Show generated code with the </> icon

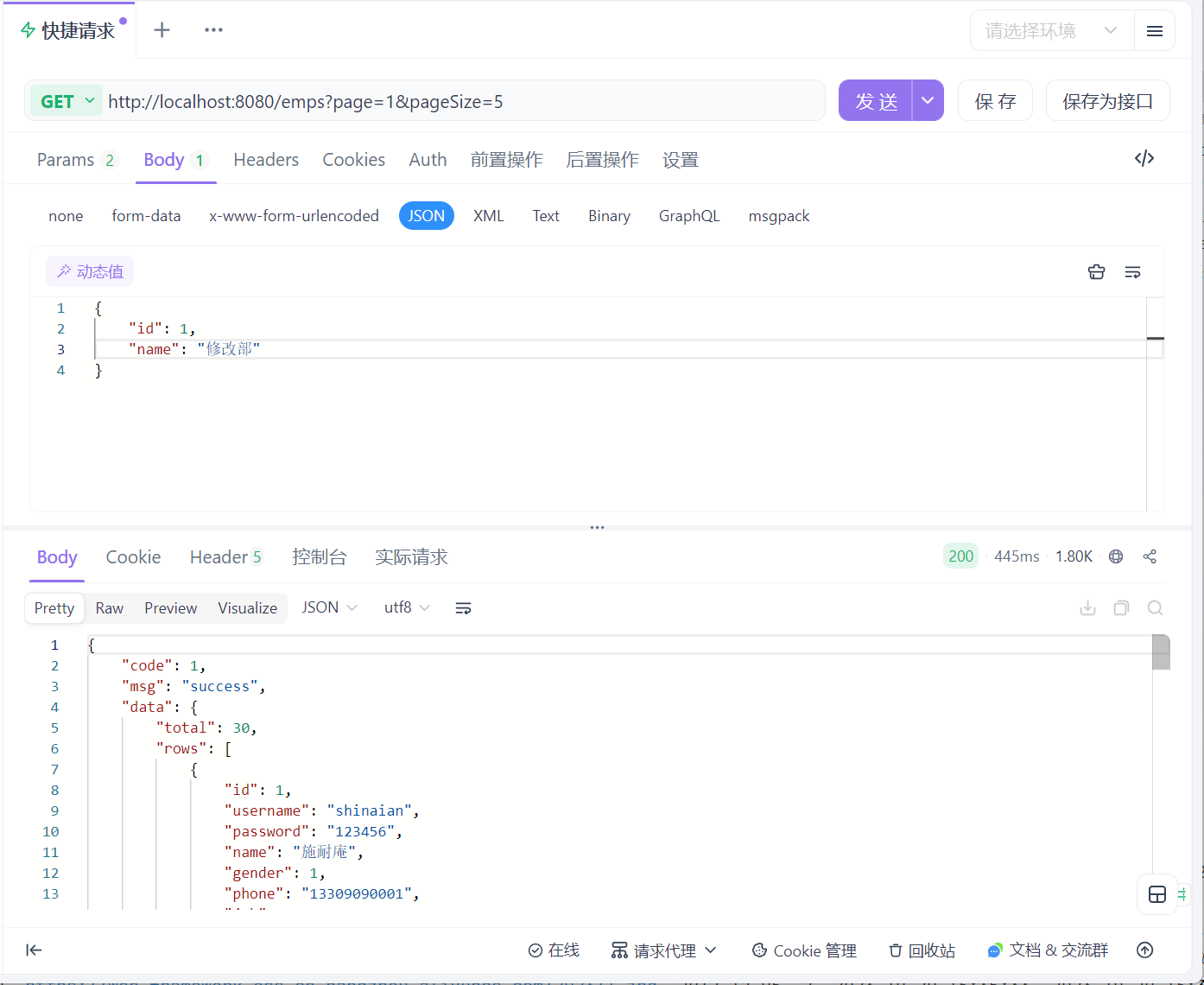pyautogui.click(x=1144, y=158)
